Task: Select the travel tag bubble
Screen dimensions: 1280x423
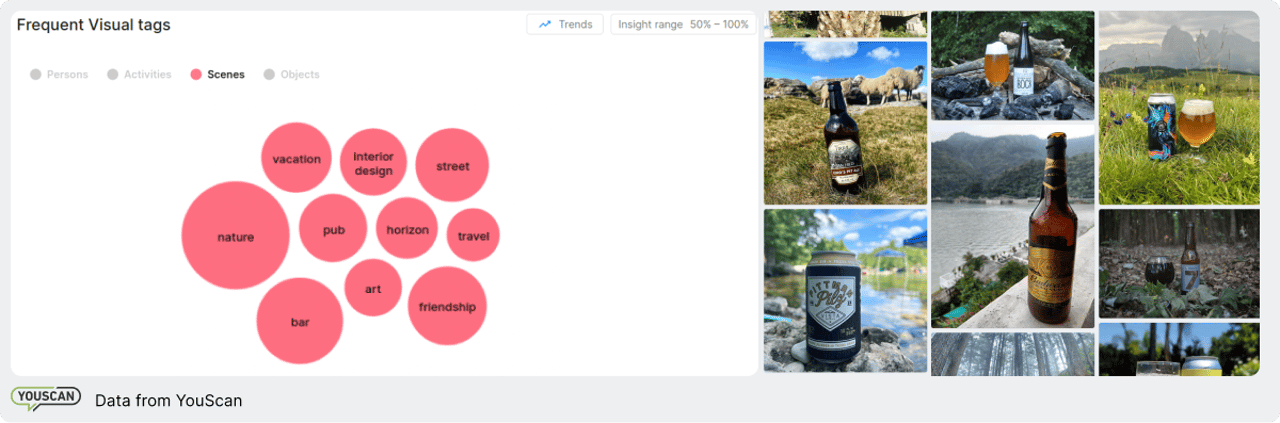Action: pyautogui.click(x=473, y=236)
